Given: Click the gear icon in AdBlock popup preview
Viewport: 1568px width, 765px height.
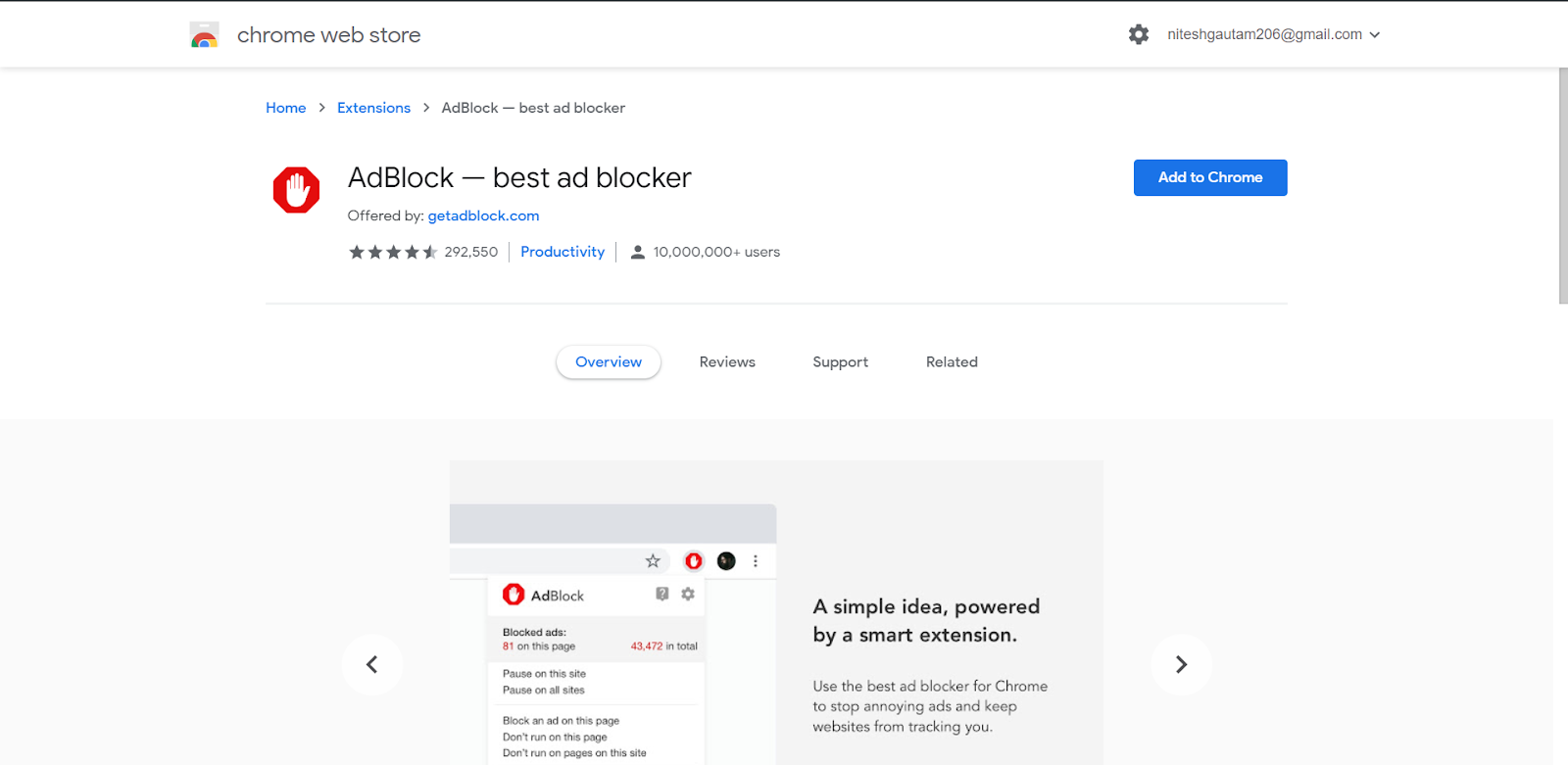Looking at the screenshot, I should (688, 594).
